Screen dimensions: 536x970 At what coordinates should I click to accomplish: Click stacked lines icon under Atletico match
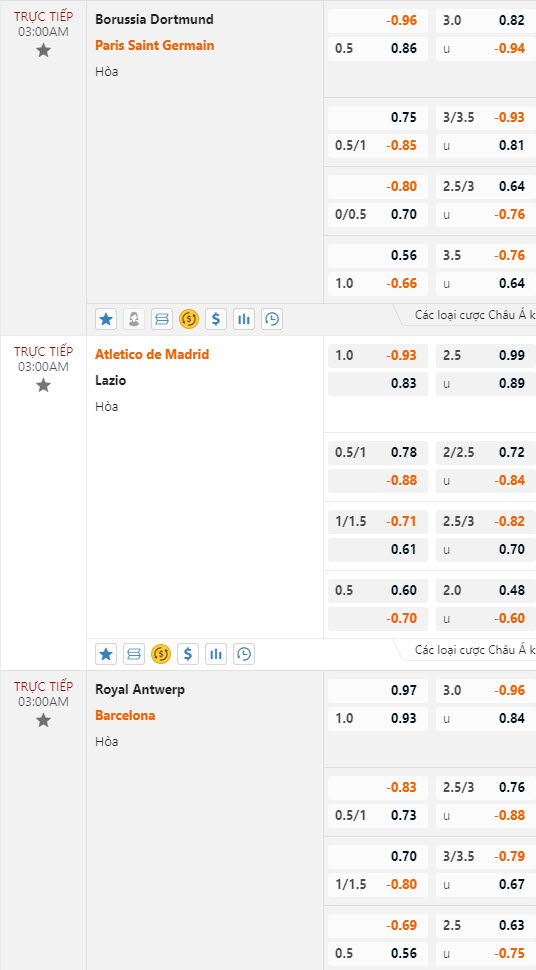(x=134, y=654)
